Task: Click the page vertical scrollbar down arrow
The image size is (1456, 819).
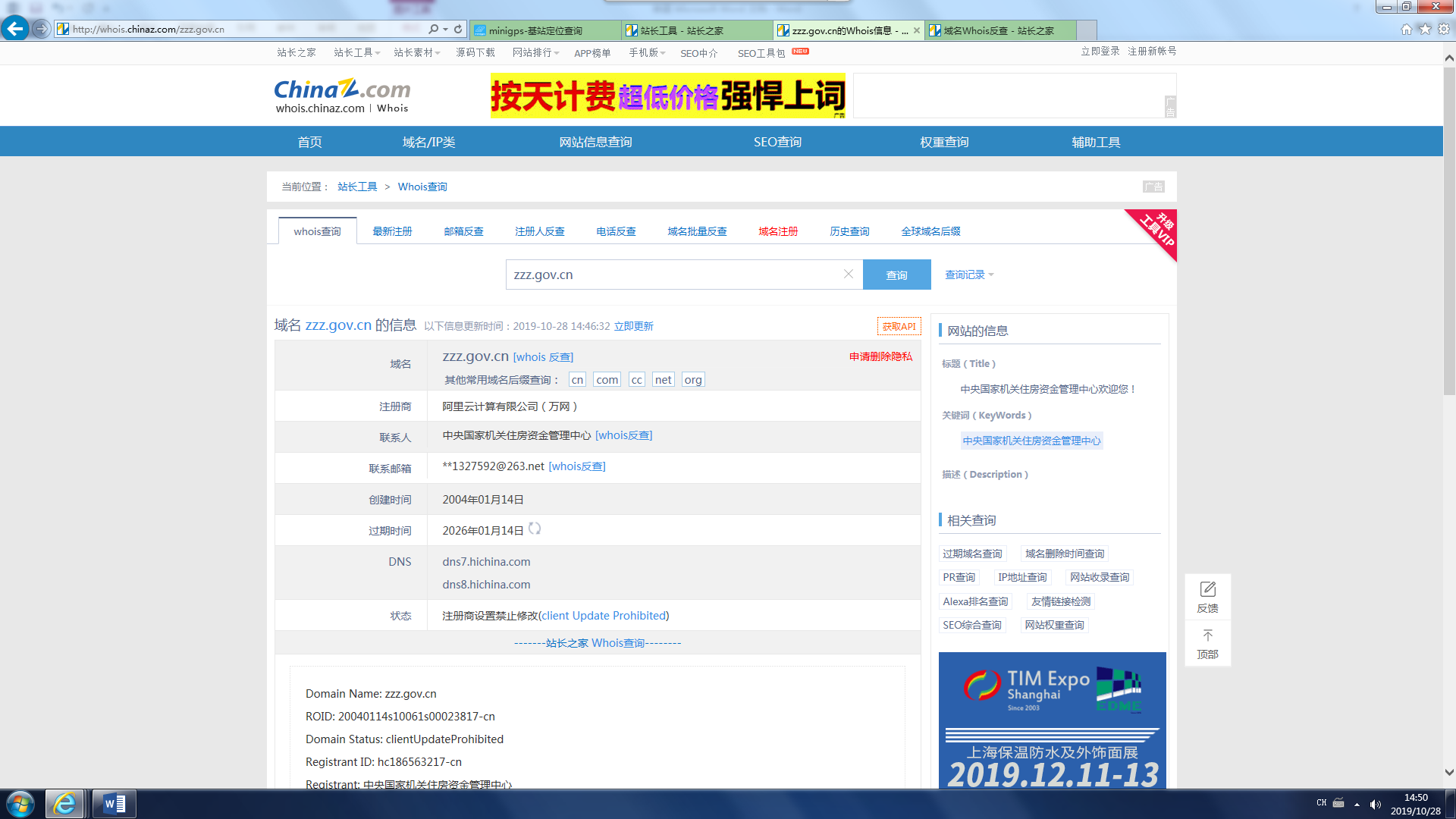Action: click(x=1449, y=773)
